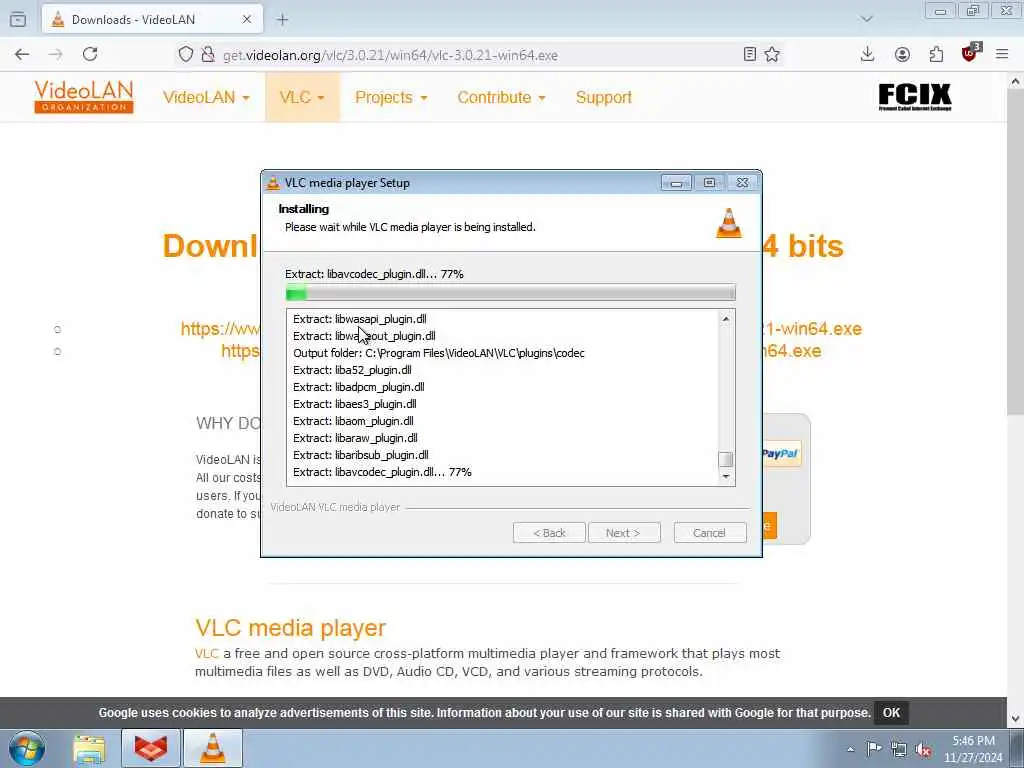Click the Cancel button in VLC Setup

point(710,533)
